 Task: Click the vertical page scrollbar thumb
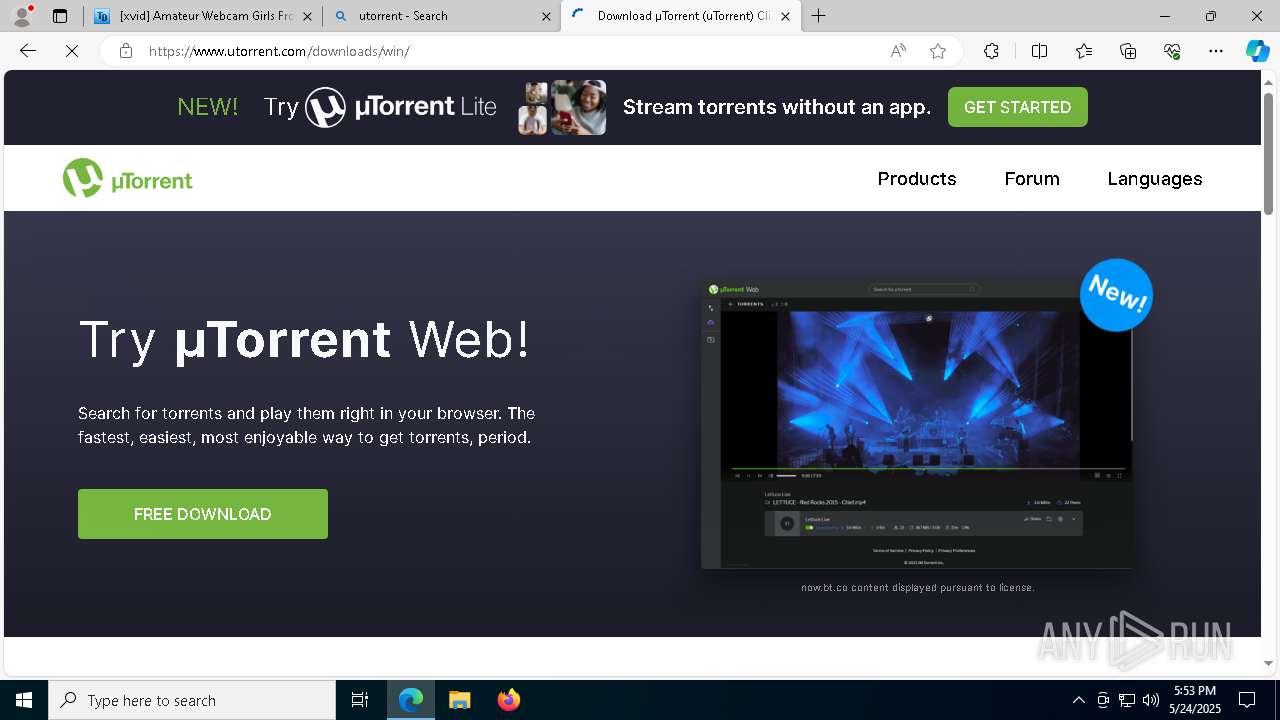[1269, 153]
